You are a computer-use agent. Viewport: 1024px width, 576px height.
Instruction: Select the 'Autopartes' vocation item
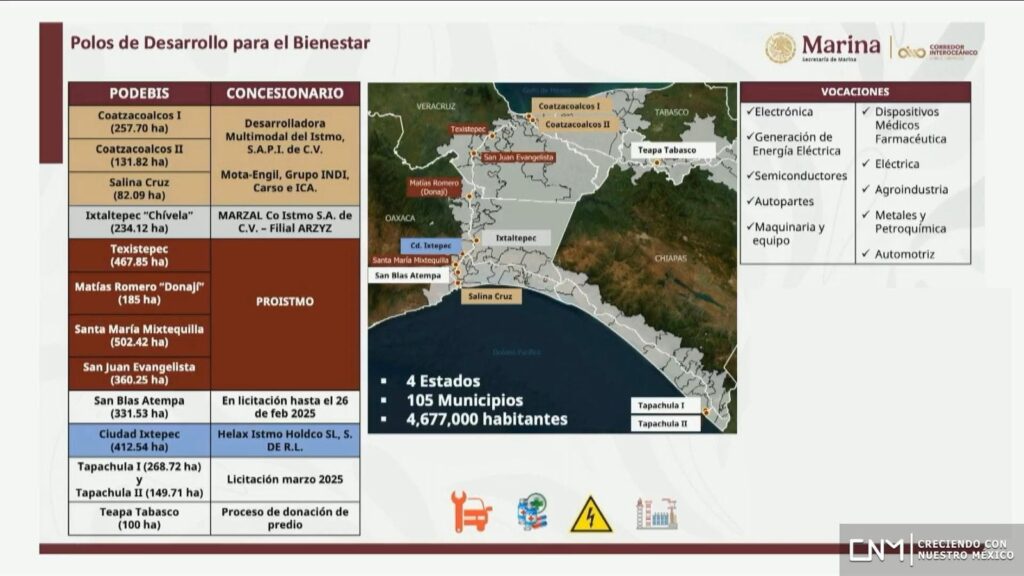point(780,202)
